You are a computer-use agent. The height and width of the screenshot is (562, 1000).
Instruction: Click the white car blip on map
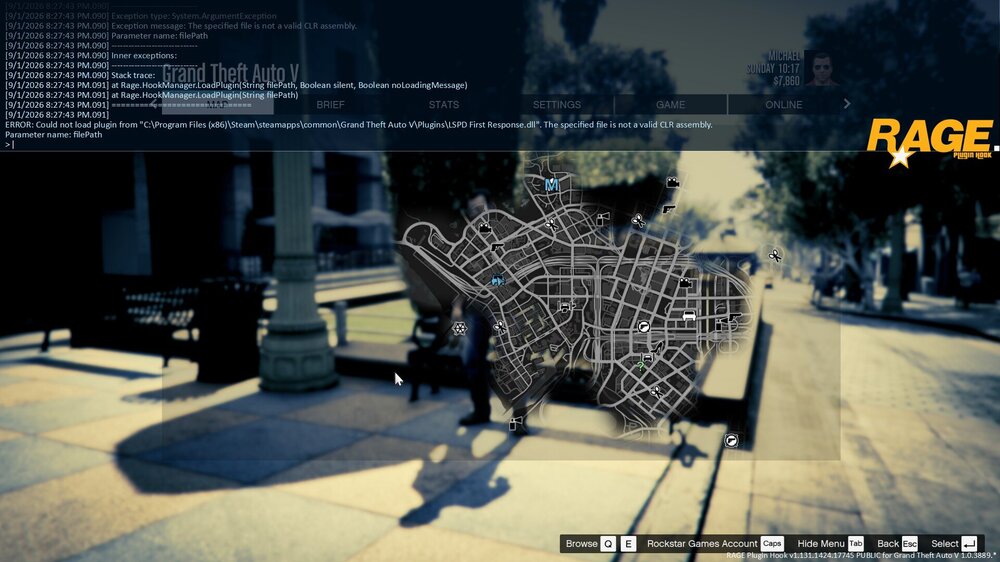coord(689,315)
